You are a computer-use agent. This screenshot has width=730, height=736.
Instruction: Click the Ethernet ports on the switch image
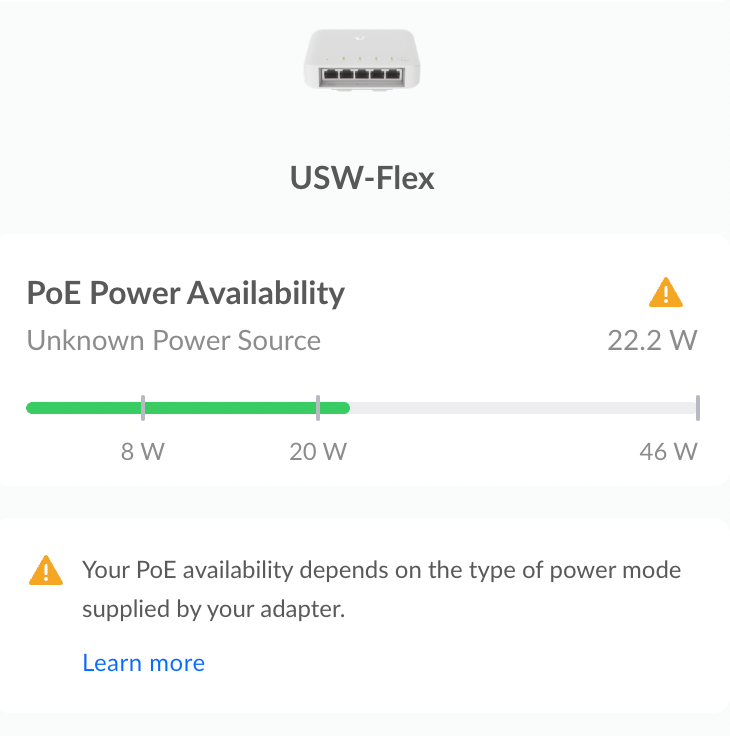tap(362, 74)
